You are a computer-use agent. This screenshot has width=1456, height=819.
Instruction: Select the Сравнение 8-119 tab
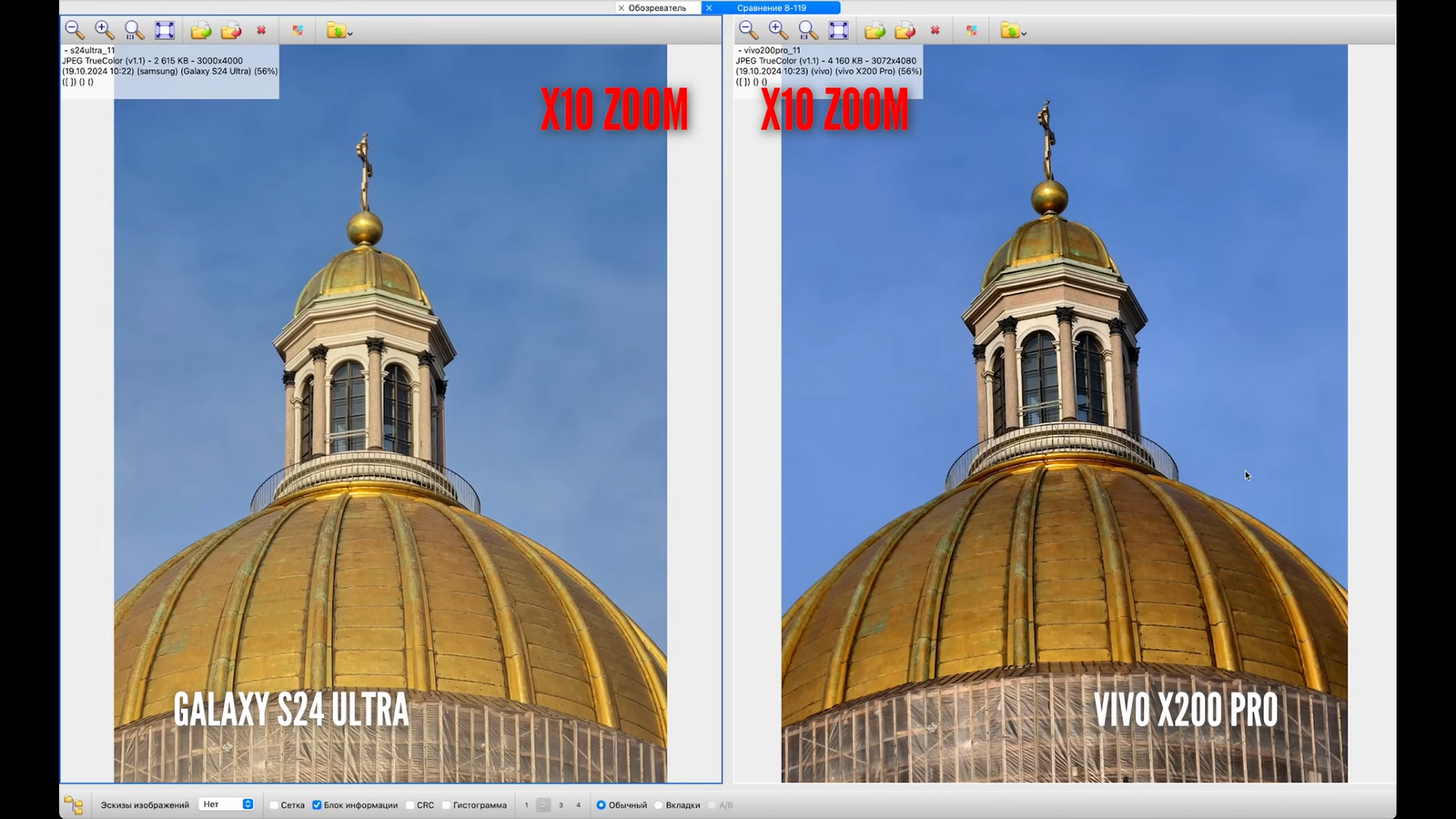pyautogui.click(x=771, y=7)
